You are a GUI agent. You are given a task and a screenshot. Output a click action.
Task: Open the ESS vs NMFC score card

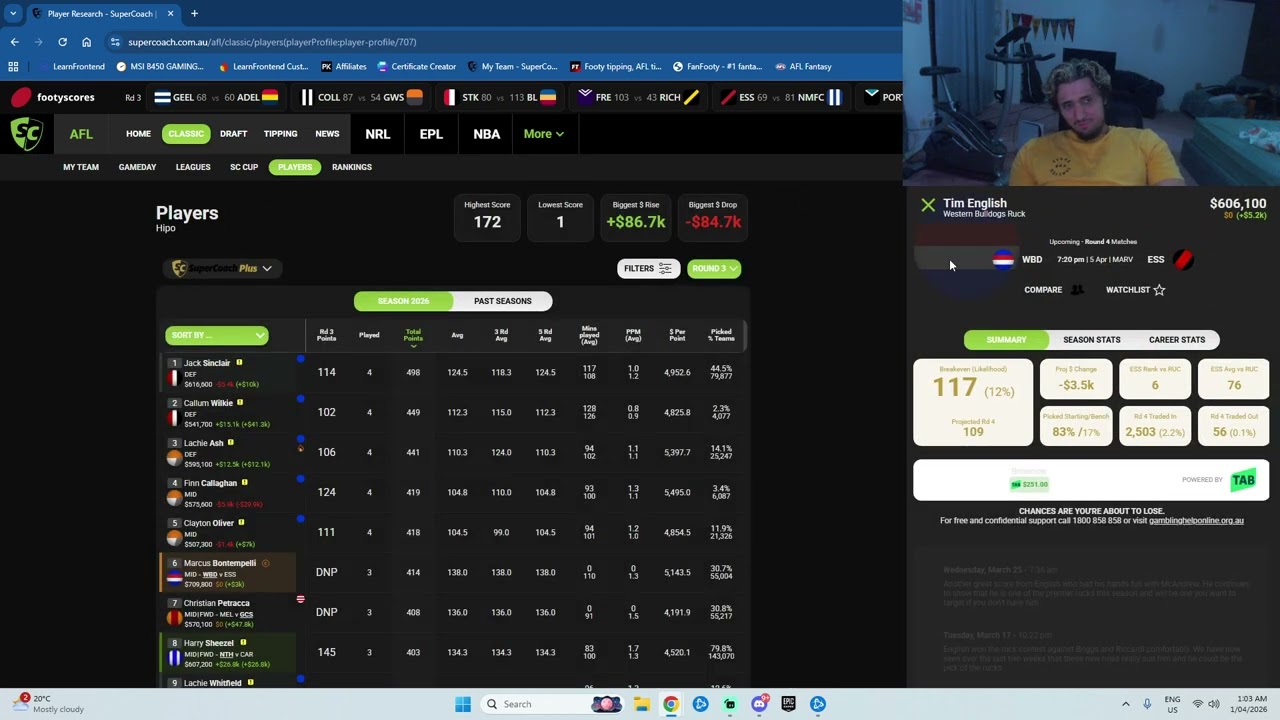click(x=782, y=97)
